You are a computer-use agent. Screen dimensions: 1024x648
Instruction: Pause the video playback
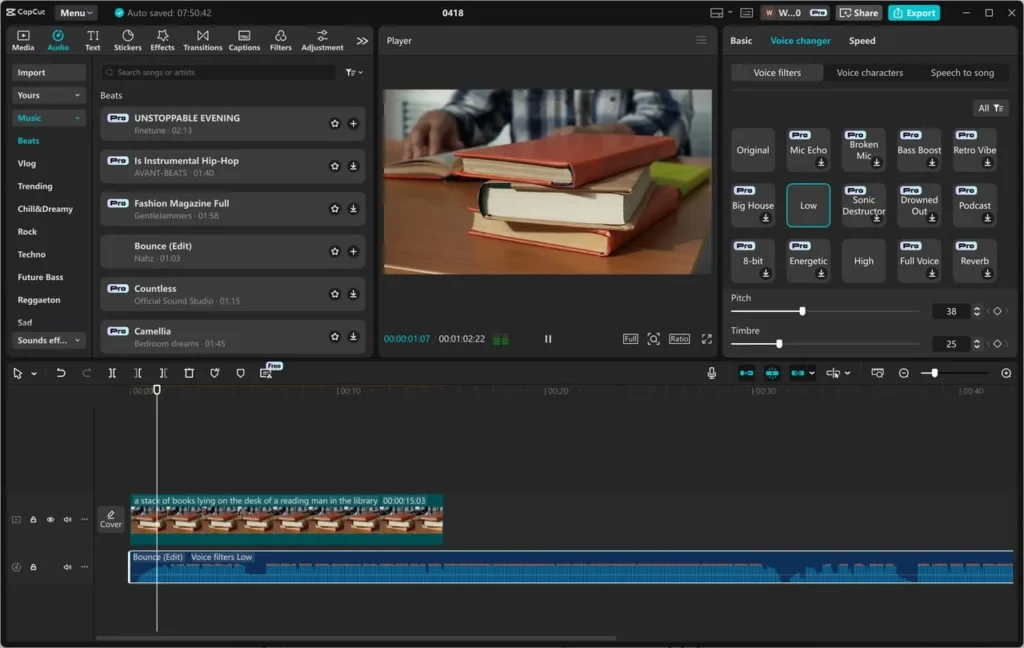pos(548,339)
